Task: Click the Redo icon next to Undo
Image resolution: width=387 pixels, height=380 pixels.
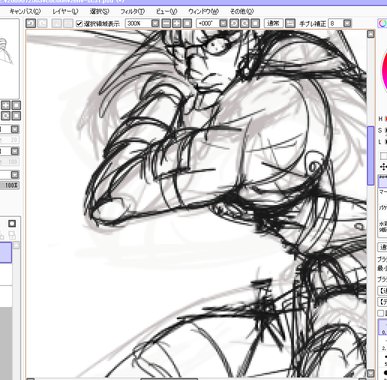Action: [x=42, y=23]
